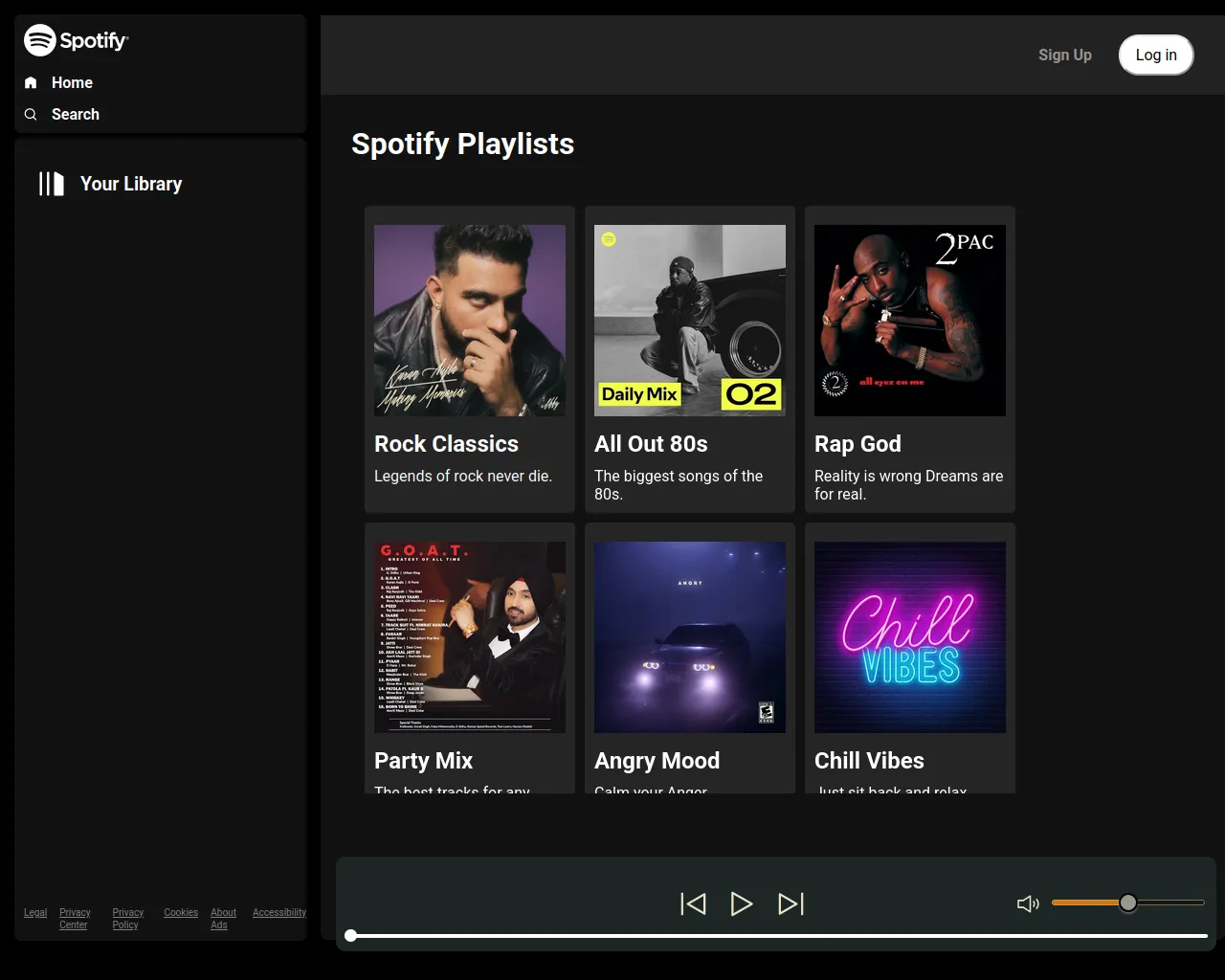This screenshot has width=1225, height=980.
Task: Click the Rap God title
Action: [857, 444]
